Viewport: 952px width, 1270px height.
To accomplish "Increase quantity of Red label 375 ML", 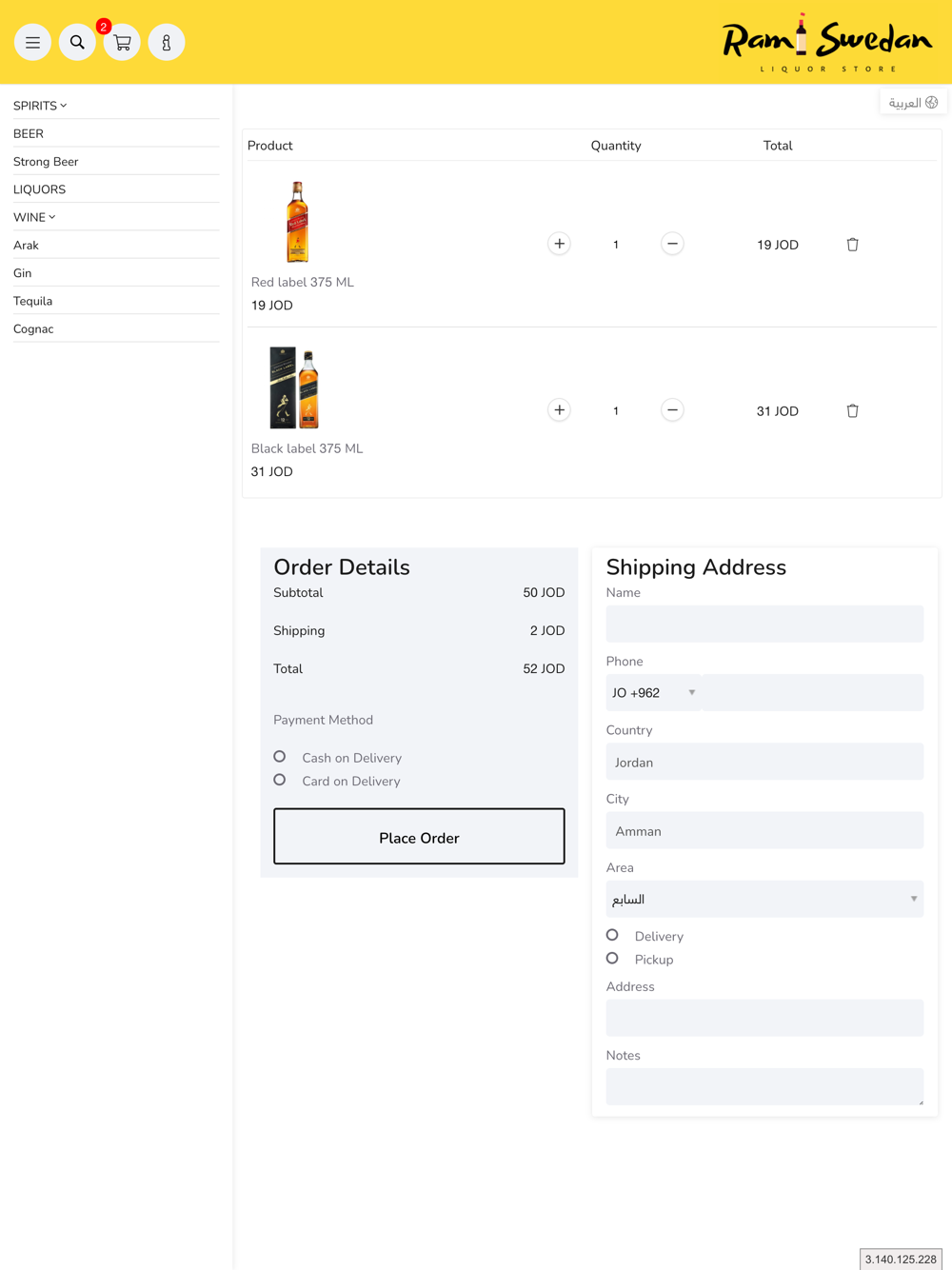I will point(559,244).
